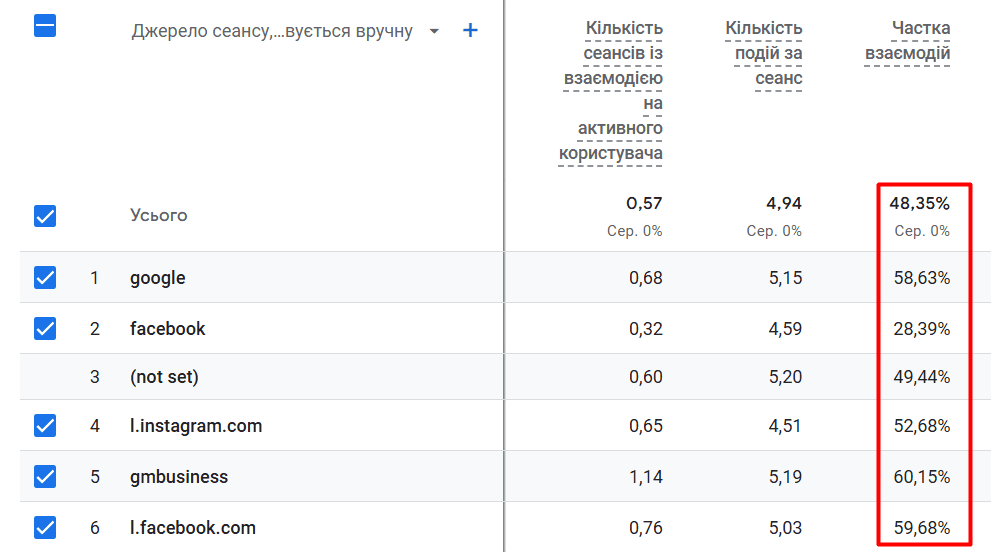
Task: Uncheck the Усього totals checkbox
Action: [x=45, y=216]
